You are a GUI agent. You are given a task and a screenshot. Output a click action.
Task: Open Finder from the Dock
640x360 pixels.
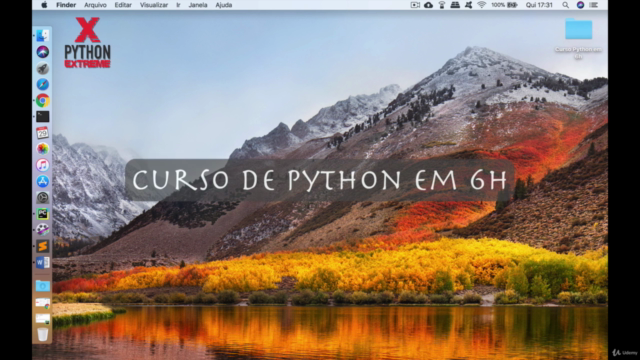click(42, 36)
